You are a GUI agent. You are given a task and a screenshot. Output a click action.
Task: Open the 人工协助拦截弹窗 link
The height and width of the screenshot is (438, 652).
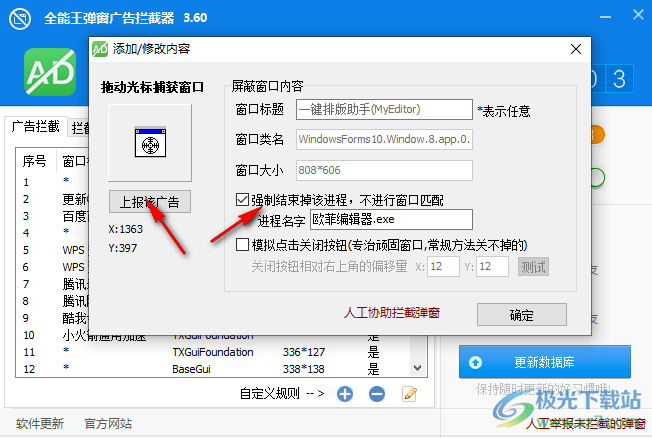[392, 312]
